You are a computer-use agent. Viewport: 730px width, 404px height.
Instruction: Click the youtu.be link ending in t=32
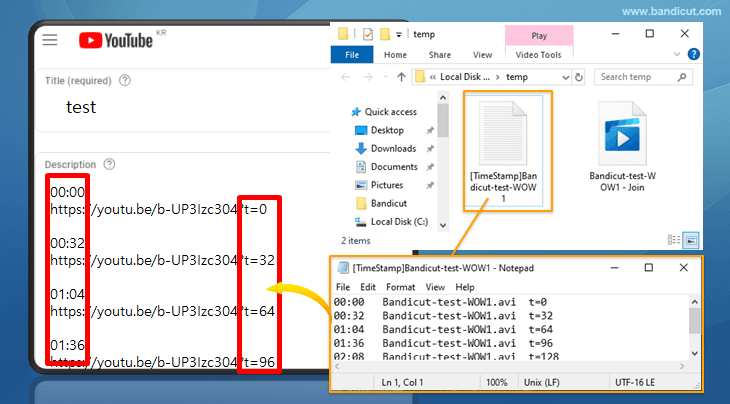pyautogui.click(x=162, y=260)
